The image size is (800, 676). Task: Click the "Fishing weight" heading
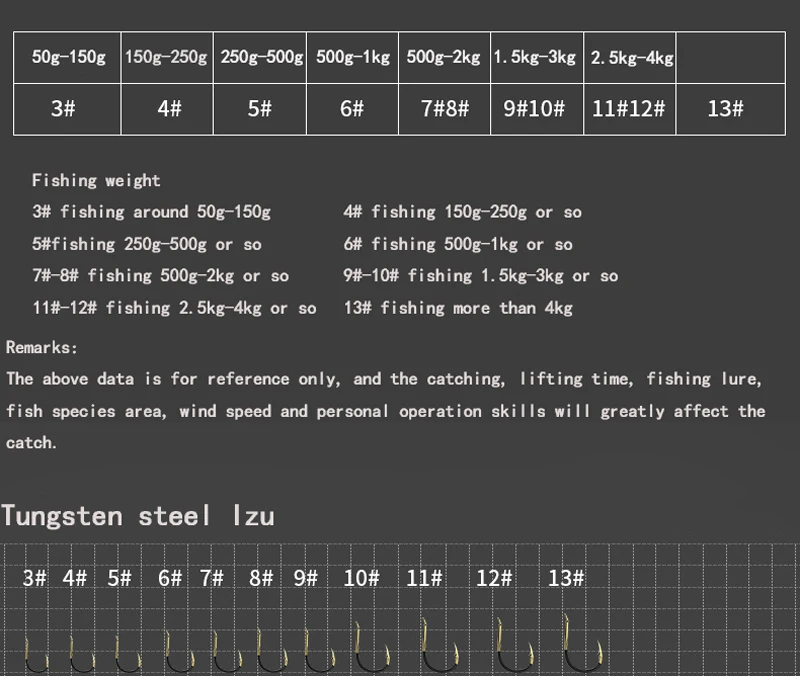(x=96, y=180)
